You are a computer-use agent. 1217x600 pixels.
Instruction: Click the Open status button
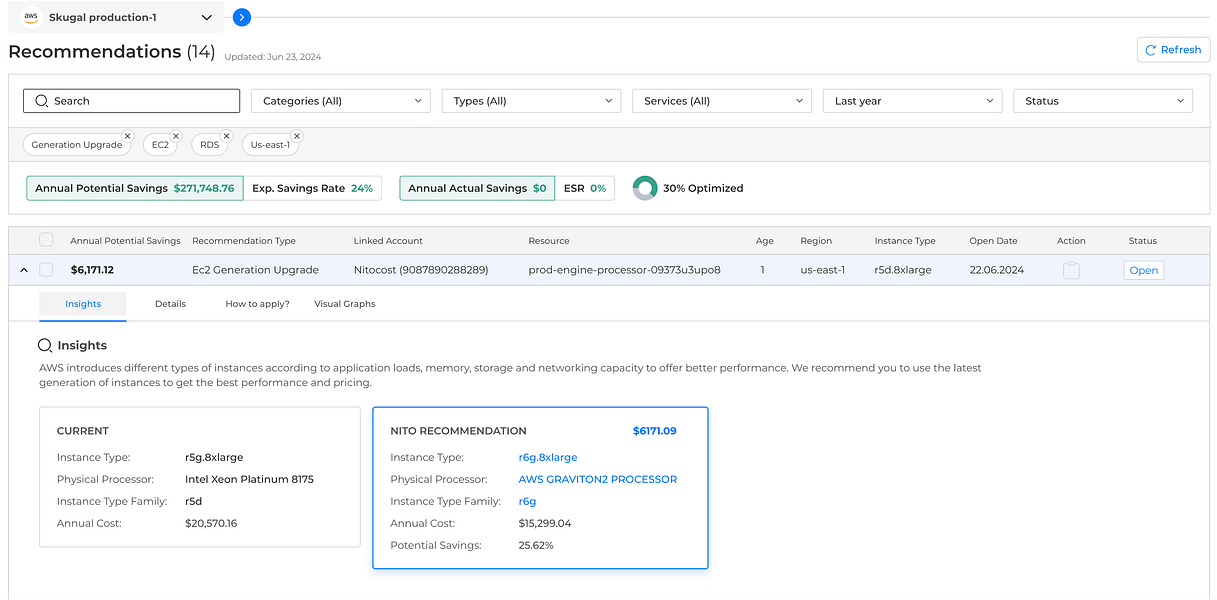click(x=1143, y=270)
